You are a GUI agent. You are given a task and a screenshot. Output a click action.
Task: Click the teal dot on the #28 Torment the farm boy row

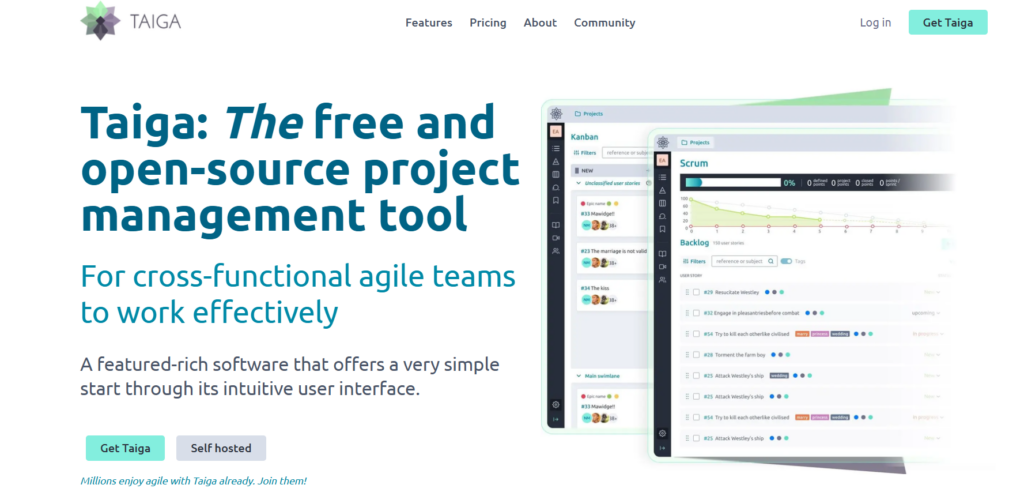click(788, 354)
